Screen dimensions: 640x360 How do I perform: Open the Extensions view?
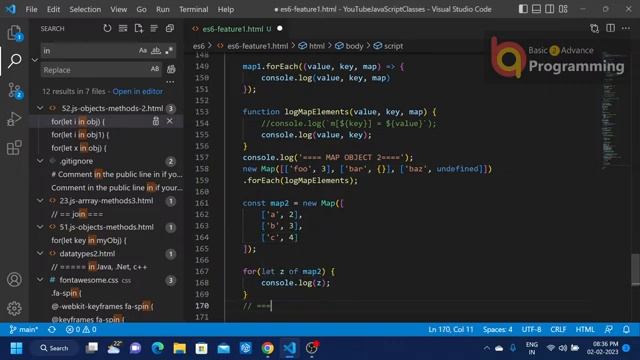click(x=14, y=147)
